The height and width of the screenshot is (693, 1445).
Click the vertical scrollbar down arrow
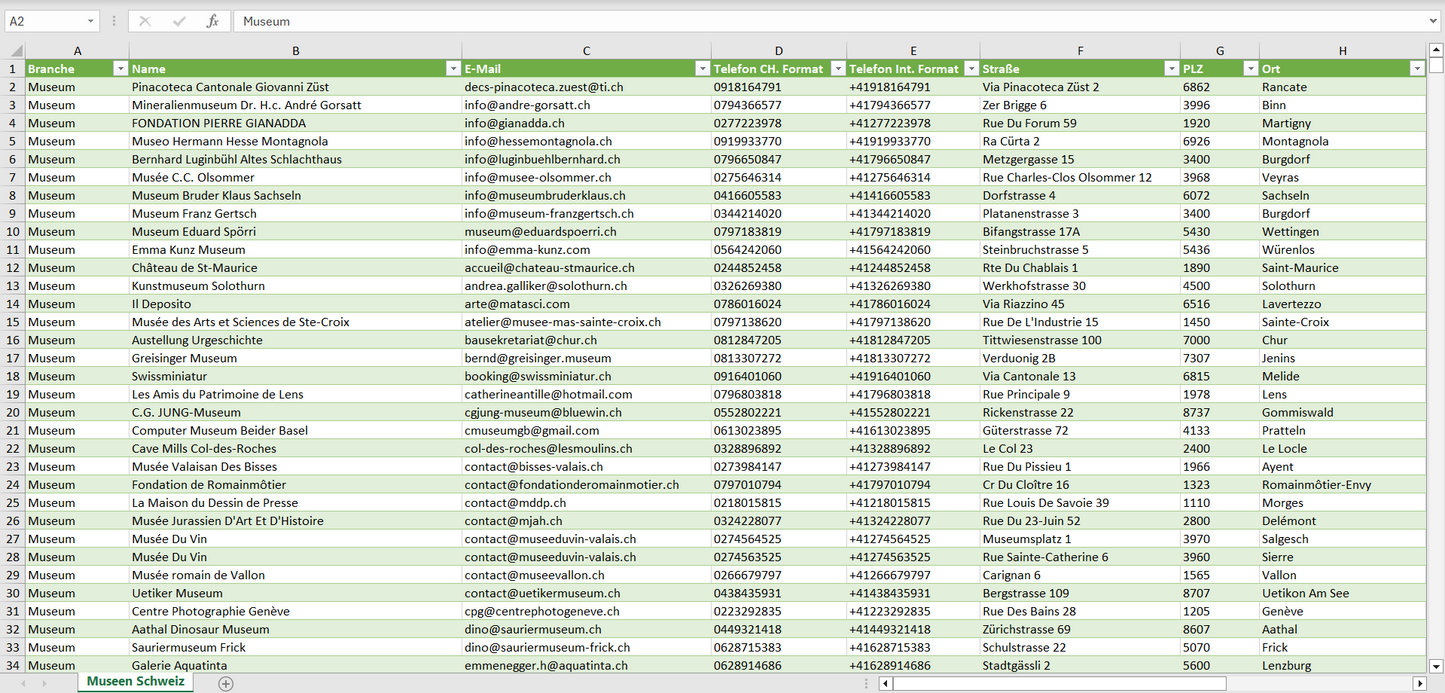[x=1436, y=665]
